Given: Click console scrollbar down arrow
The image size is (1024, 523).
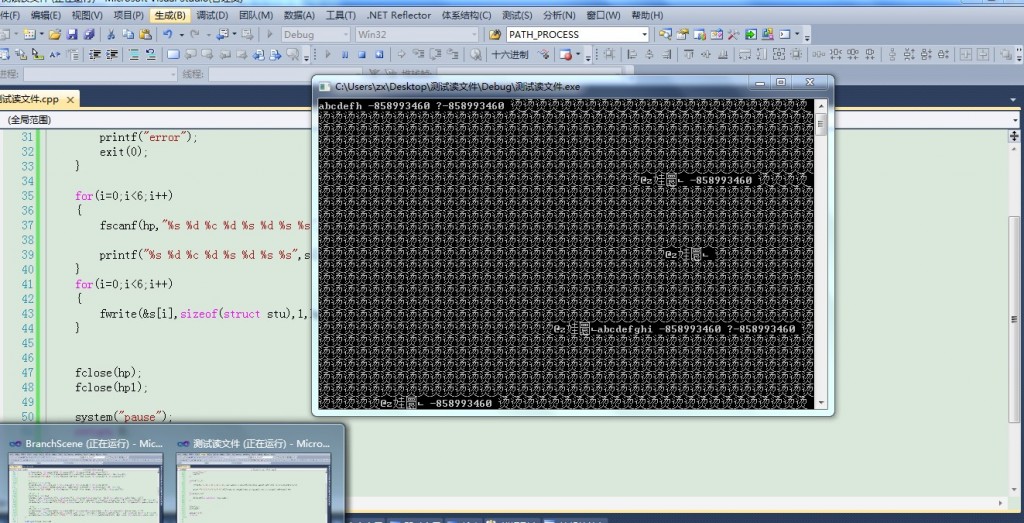Looking at the screenshot, I should pyautogui.click(x=821, y=403).
